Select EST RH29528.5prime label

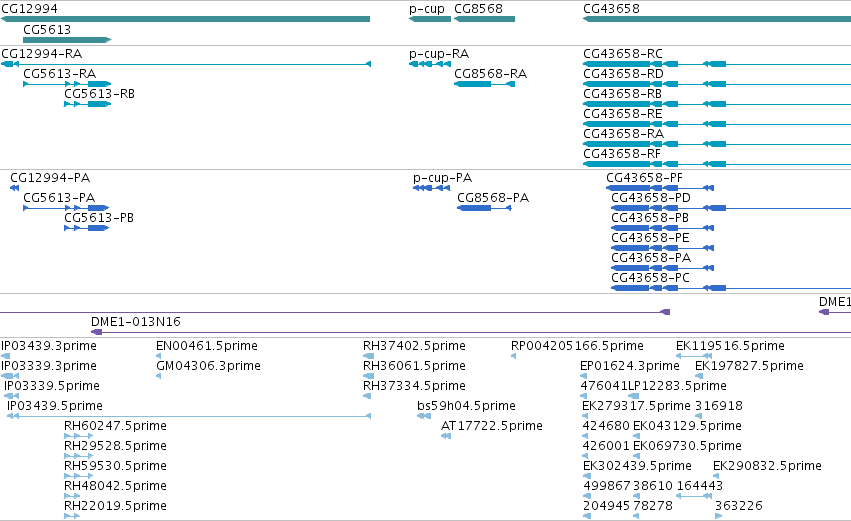pos(116,447)
